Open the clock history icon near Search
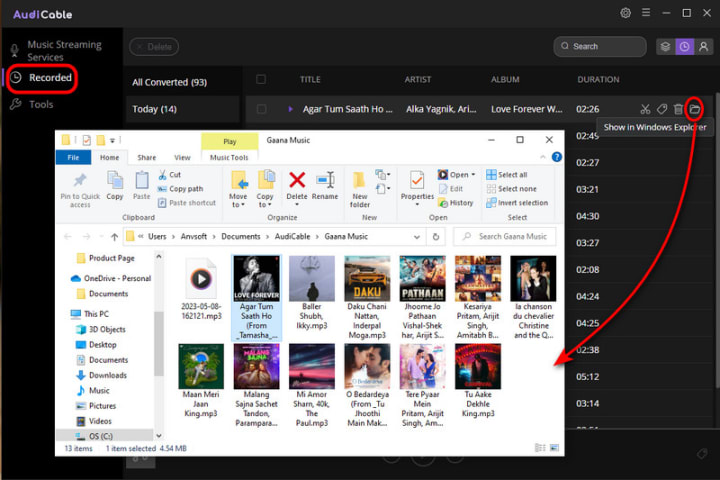The image size is (720, 480). point(684,46)
